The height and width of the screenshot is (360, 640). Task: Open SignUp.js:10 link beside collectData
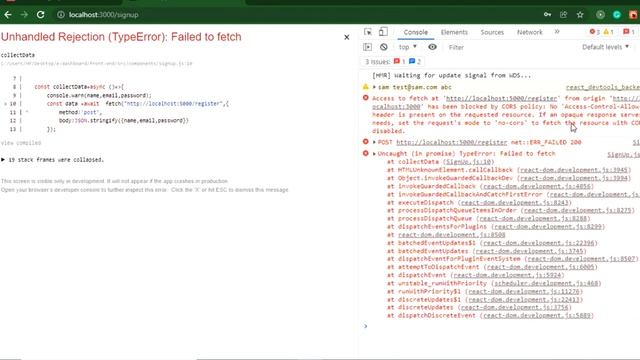(469, 162)
